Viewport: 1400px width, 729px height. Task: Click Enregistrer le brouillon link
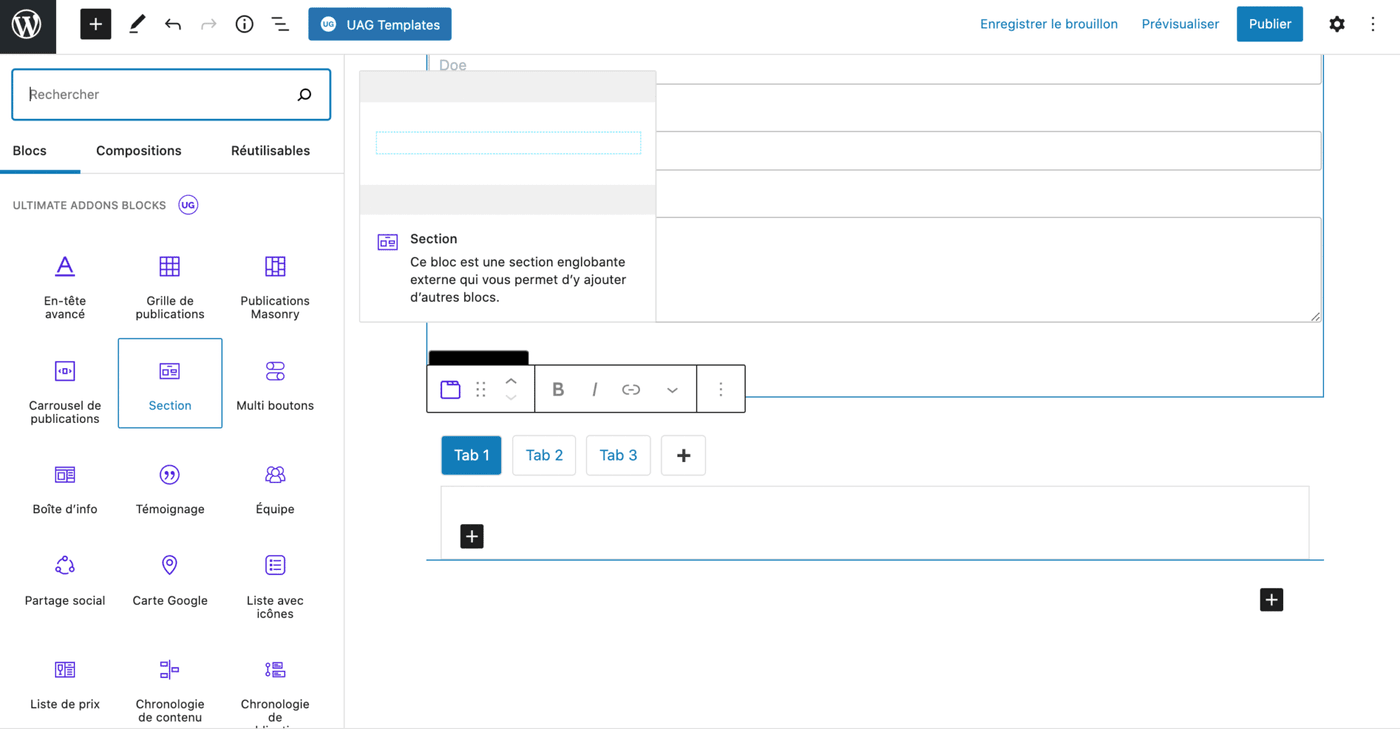pos(1048,24)
